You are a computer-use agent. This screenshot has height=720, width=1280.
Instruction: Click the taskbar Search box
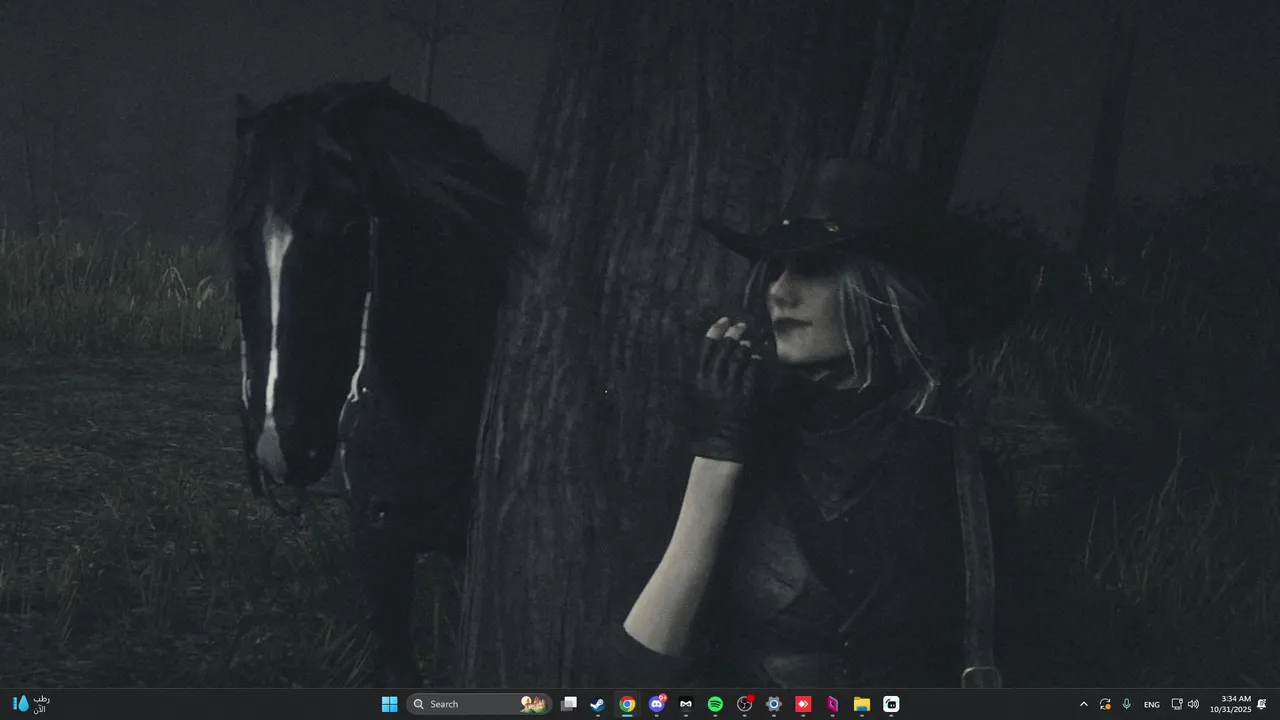click(479, 704)
